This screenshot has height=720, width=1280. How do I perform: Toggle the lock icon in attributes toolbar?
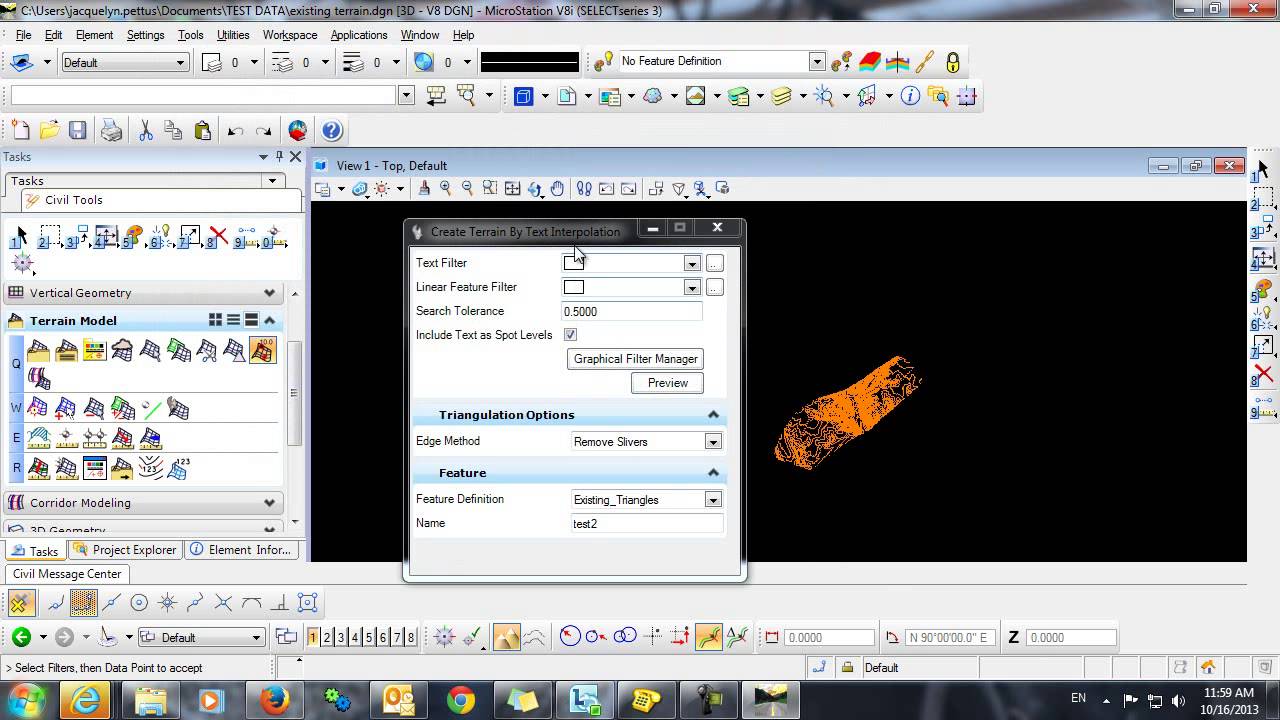[x=952, y=62]
